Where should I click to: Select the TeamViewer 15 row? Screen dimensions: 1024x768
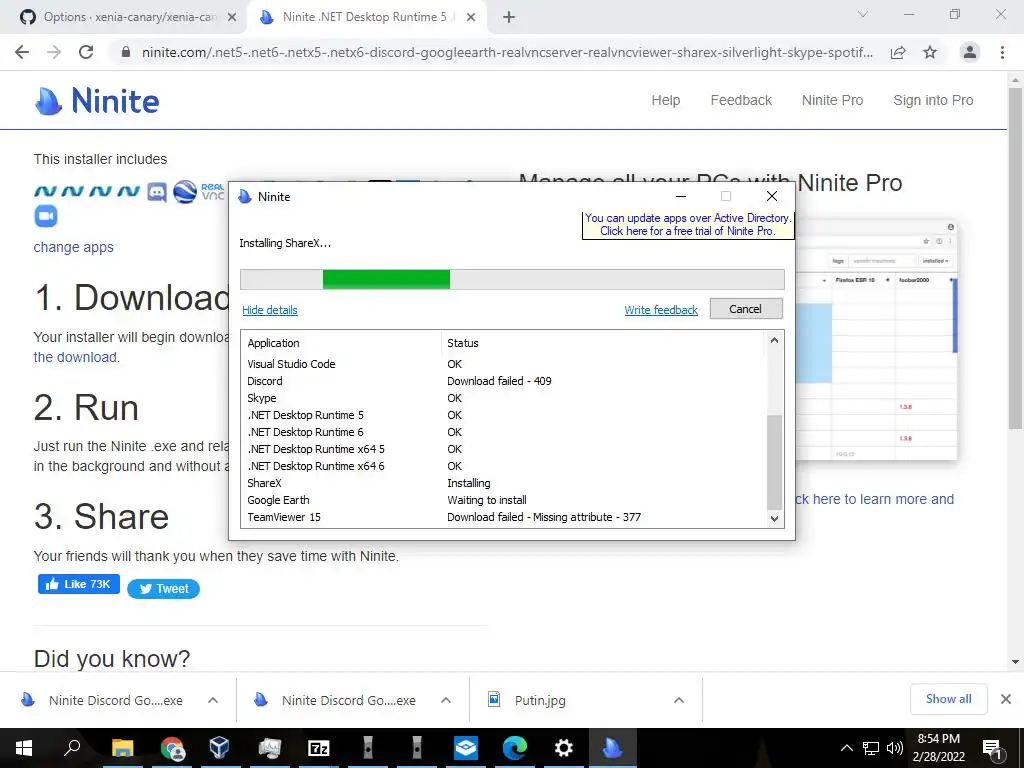(504, 517)
